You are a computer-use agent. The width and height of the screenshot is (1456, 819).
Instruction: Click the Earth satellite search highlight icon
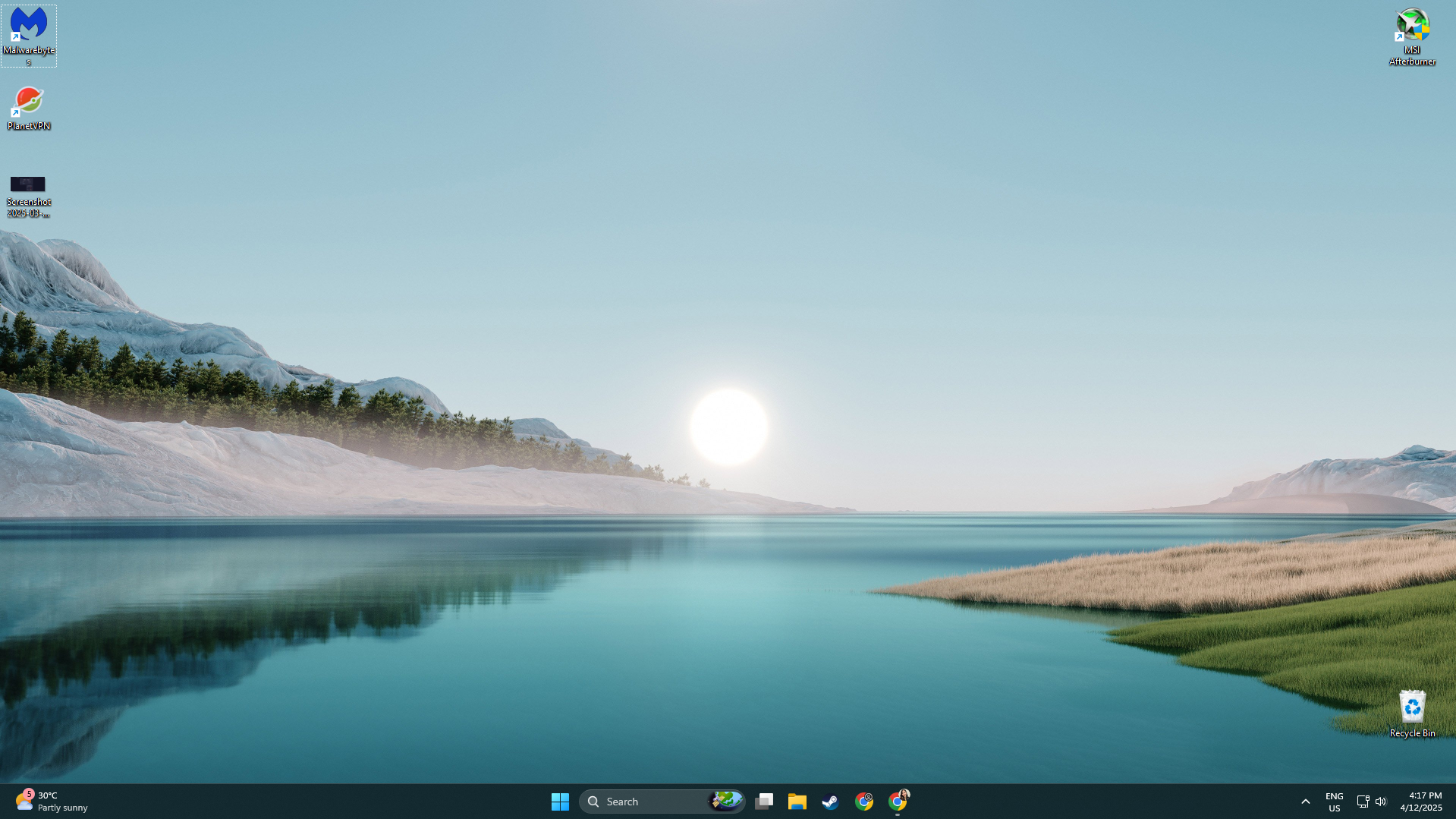coord(725,801)
